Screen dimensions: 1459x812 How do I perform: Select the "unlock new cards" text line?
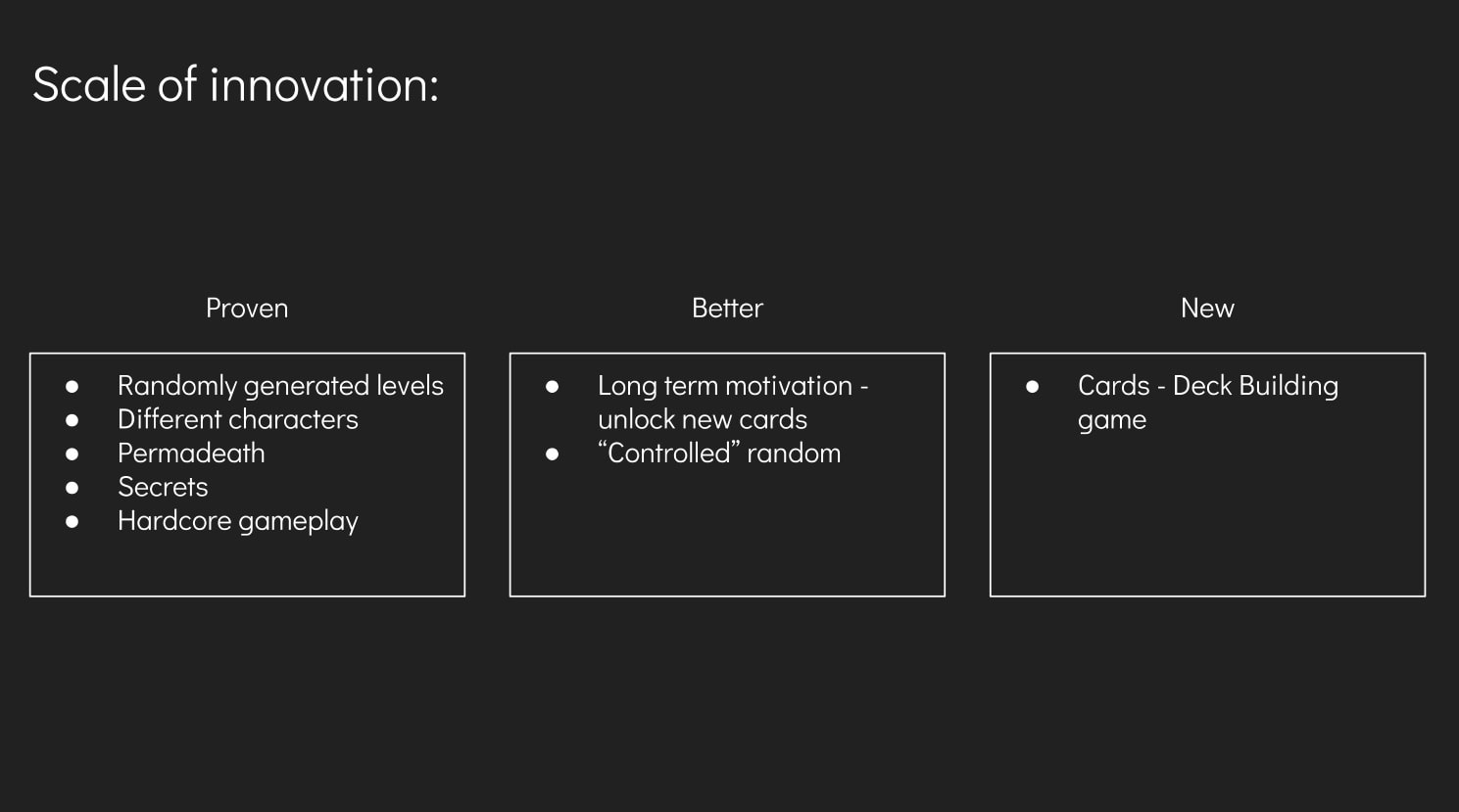pos(703,419)
